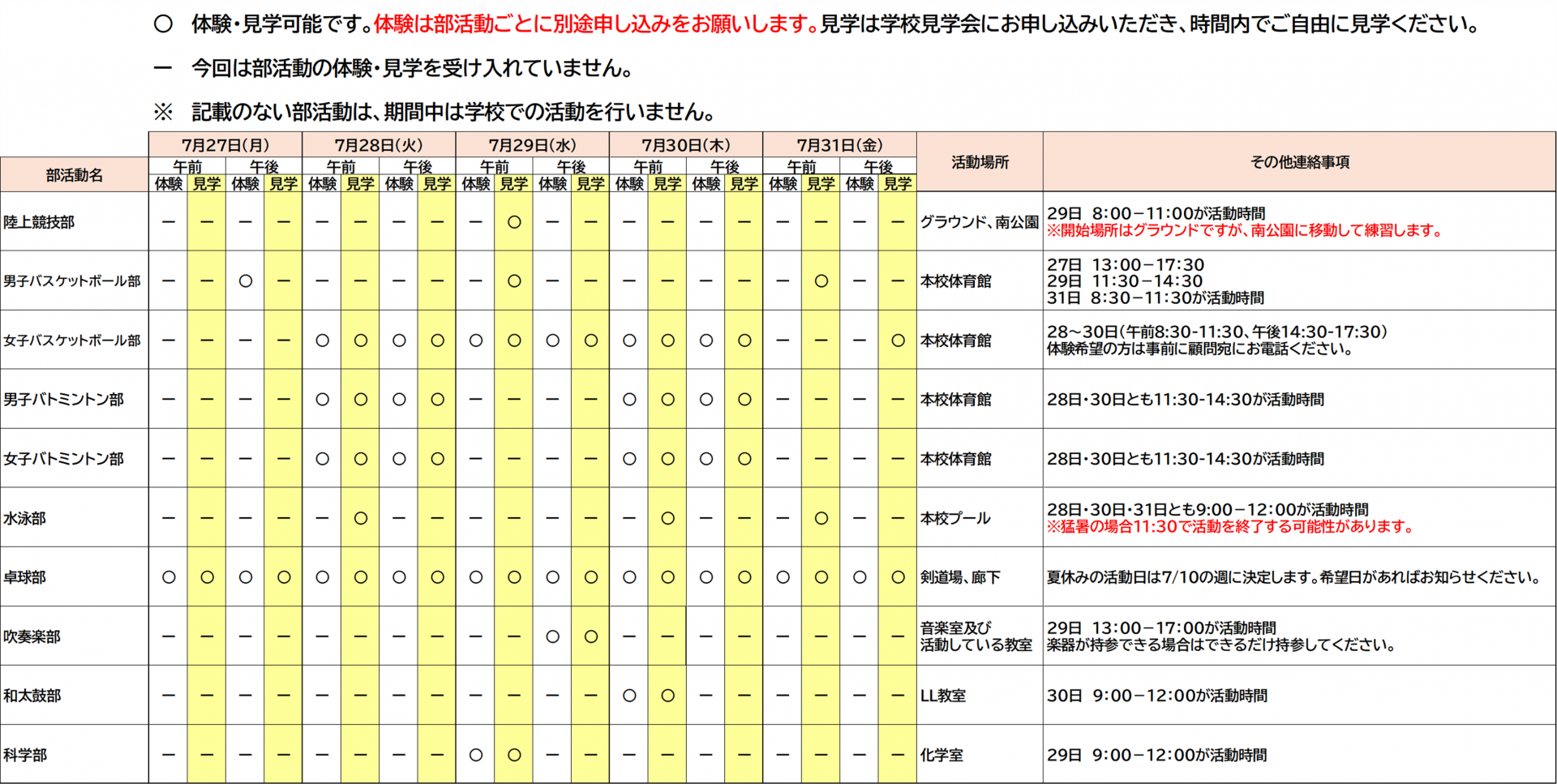Click 和太鼓部 circle on 7月30日 午前 体験
The image size is (1557, 784).
pos(629,696)
